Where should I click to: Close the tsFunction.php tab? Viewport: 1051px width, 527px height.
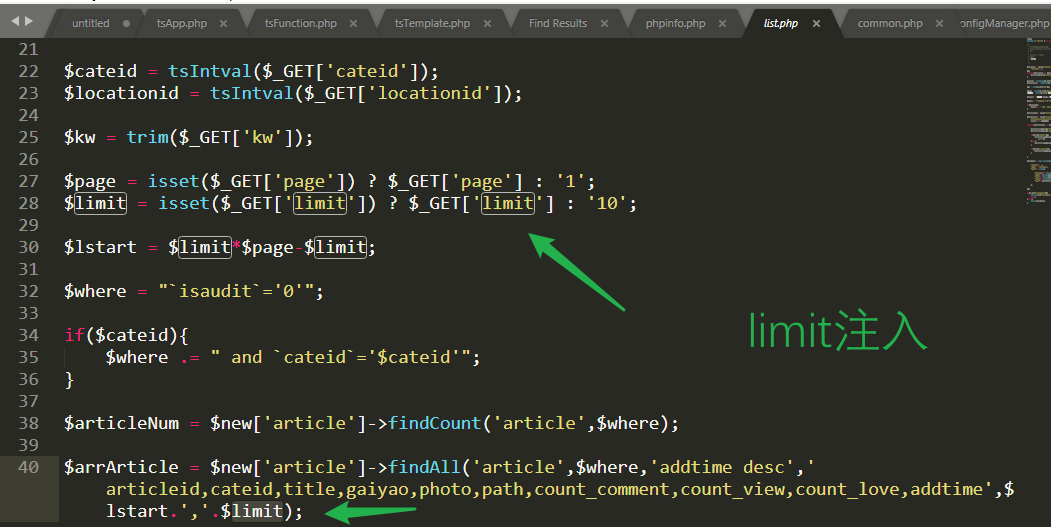point(353,23)
